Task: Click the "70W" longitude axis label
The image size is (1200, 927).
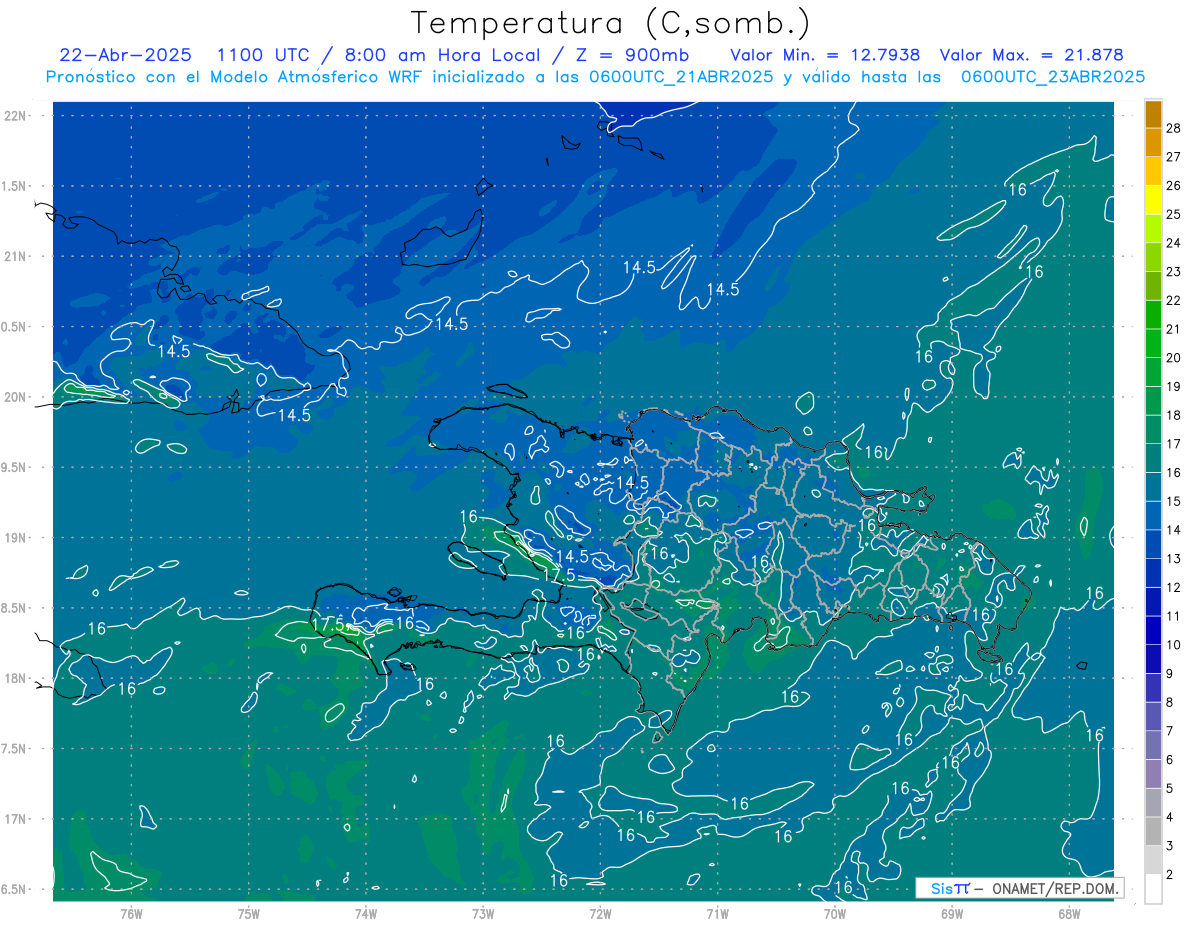Action: 835,913
